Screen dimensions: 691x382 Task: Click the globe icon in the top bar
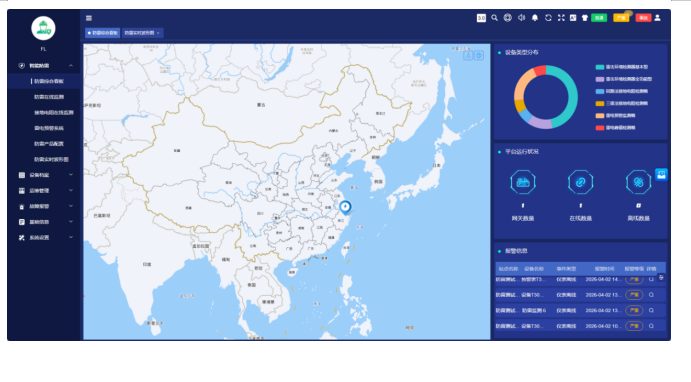(508, 18)
